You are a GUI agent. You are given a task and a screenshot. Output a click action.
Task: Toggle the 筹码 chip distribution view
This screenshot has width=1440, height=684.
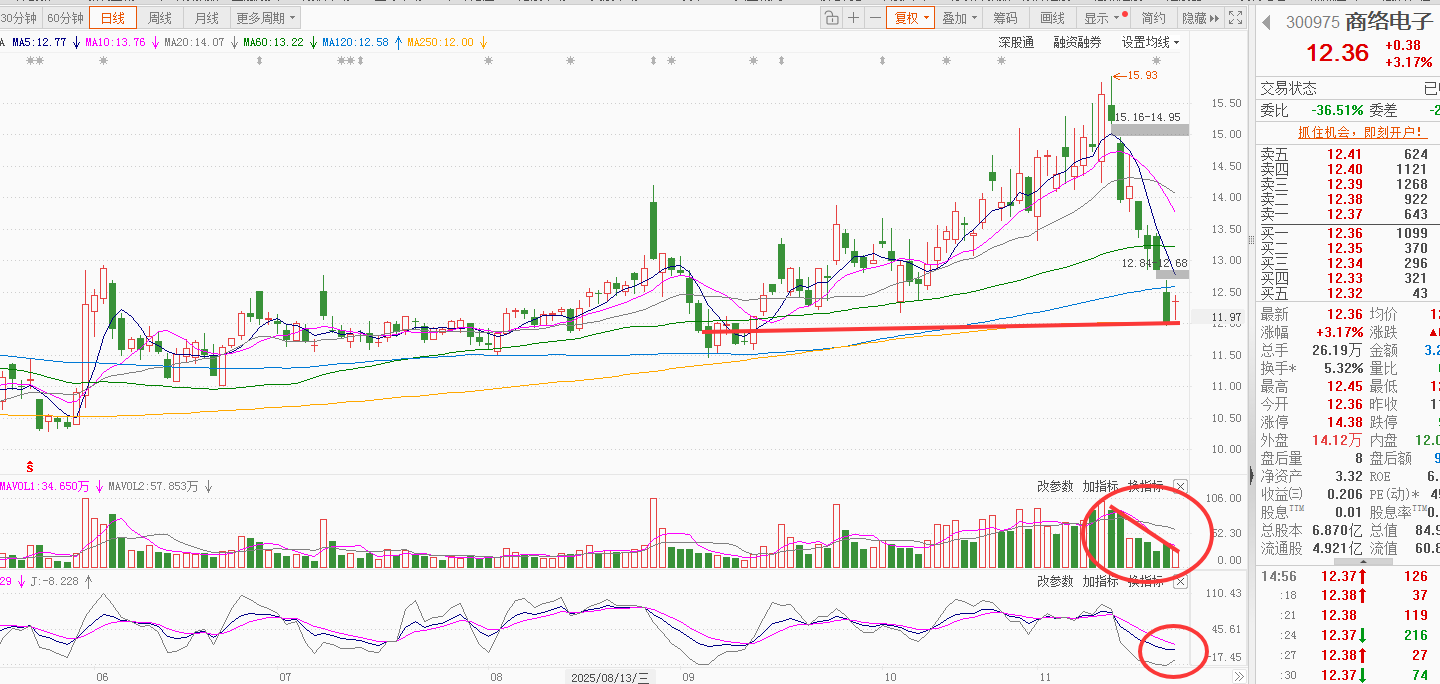tap(1005, 18)
